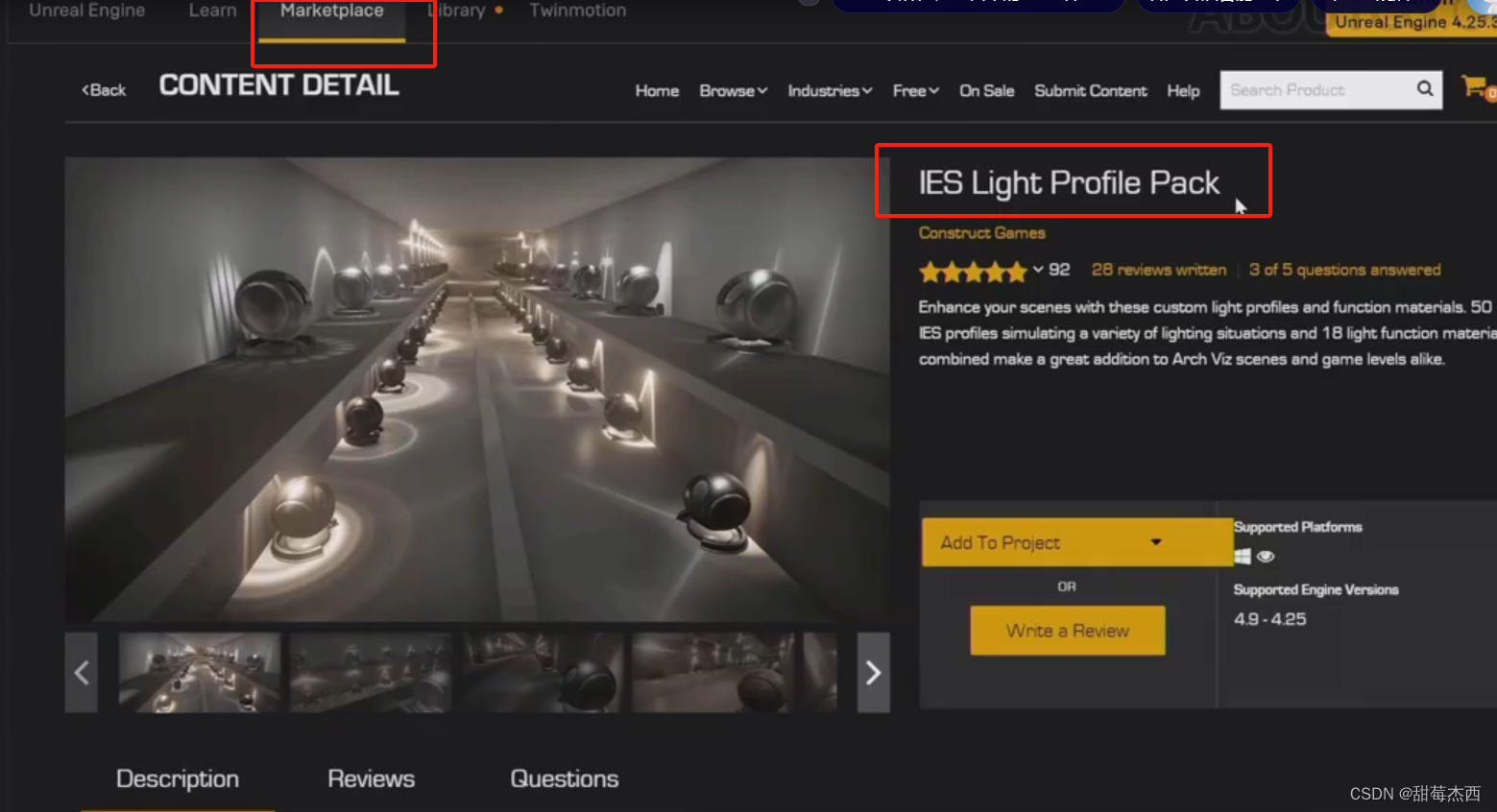Open the Reviews tab
Image resolution: width=1497 pixels, height=812 pixels.
tap(372, 778)
